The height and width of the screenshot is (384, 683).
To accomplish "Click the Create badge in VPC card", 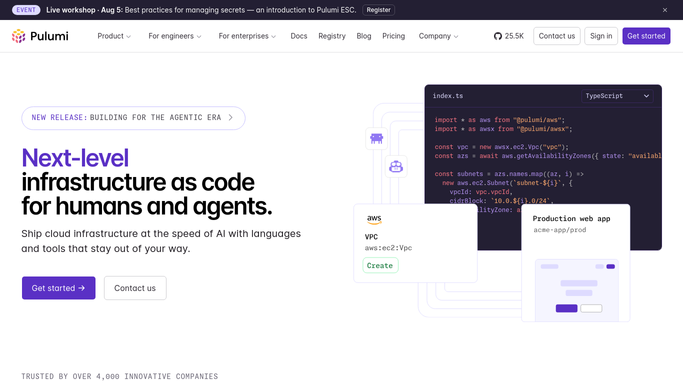I will [380, 266].
